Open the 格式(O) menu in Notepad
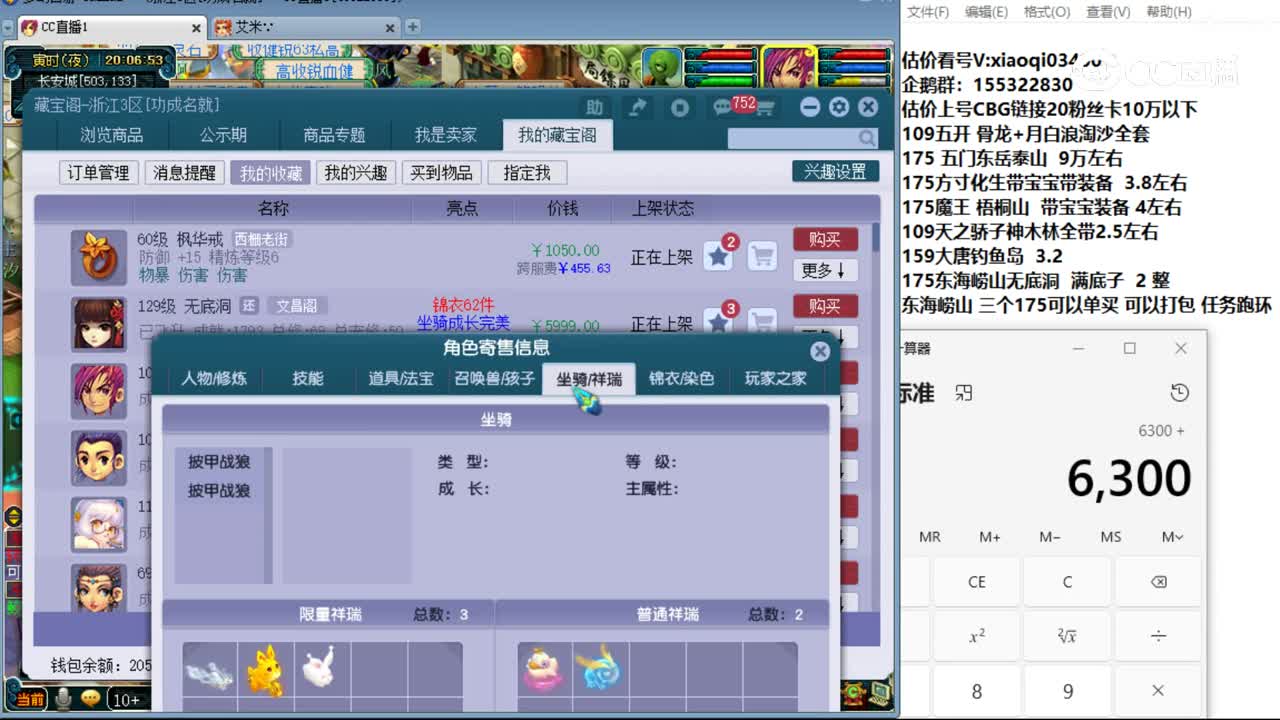 click(x=1046, y=10)
